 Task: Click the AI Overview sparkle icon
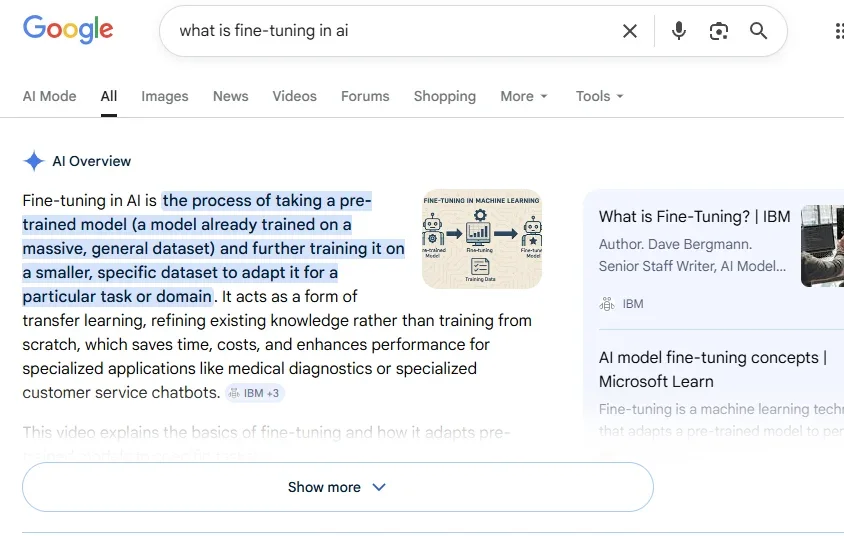coord(34,161)
